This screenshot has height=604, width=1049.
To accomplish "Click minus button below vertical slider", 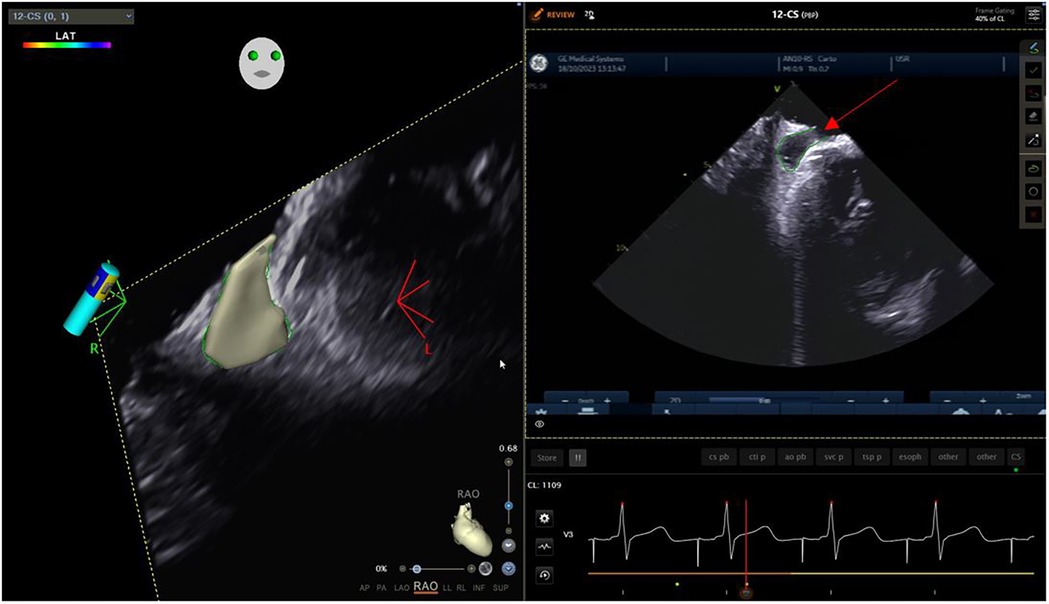I will [x=508, y=531].
